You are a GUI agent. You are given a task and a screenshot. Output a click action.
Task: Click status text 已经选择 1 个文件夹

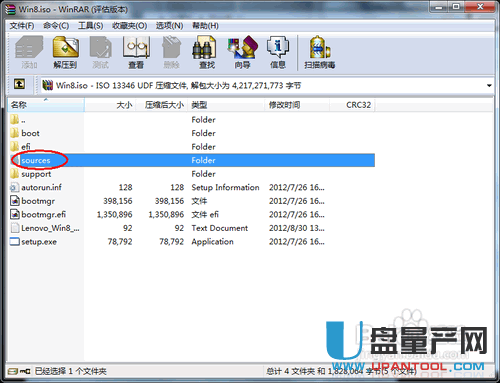coord(71,371)
